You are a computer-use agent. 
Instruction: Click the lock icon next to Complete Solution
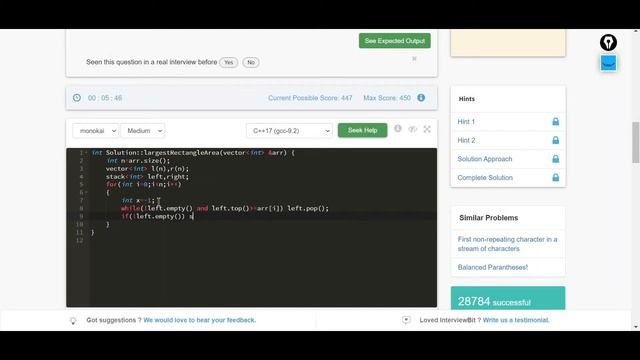coord(556,178)
